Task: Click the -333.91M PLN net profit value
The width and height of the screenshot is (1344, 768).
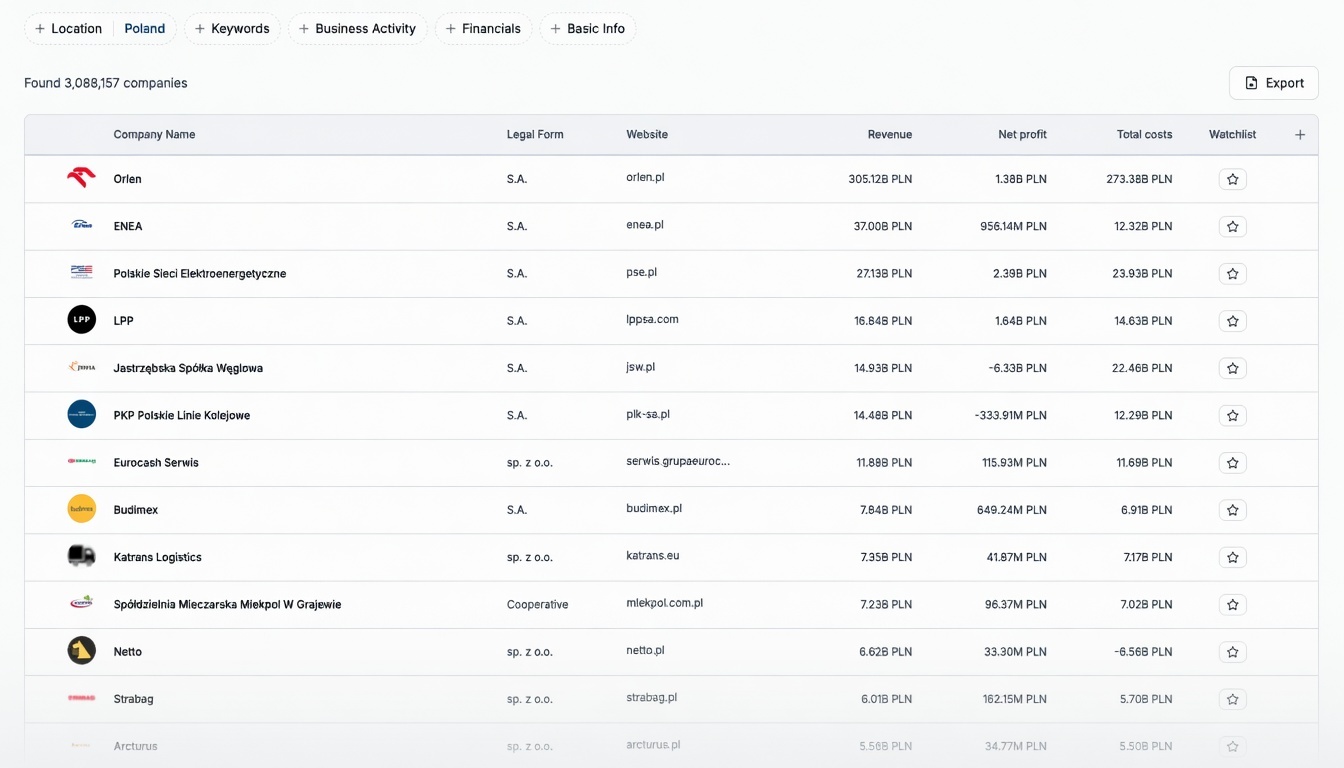Action: click(x=1010, y=415)
